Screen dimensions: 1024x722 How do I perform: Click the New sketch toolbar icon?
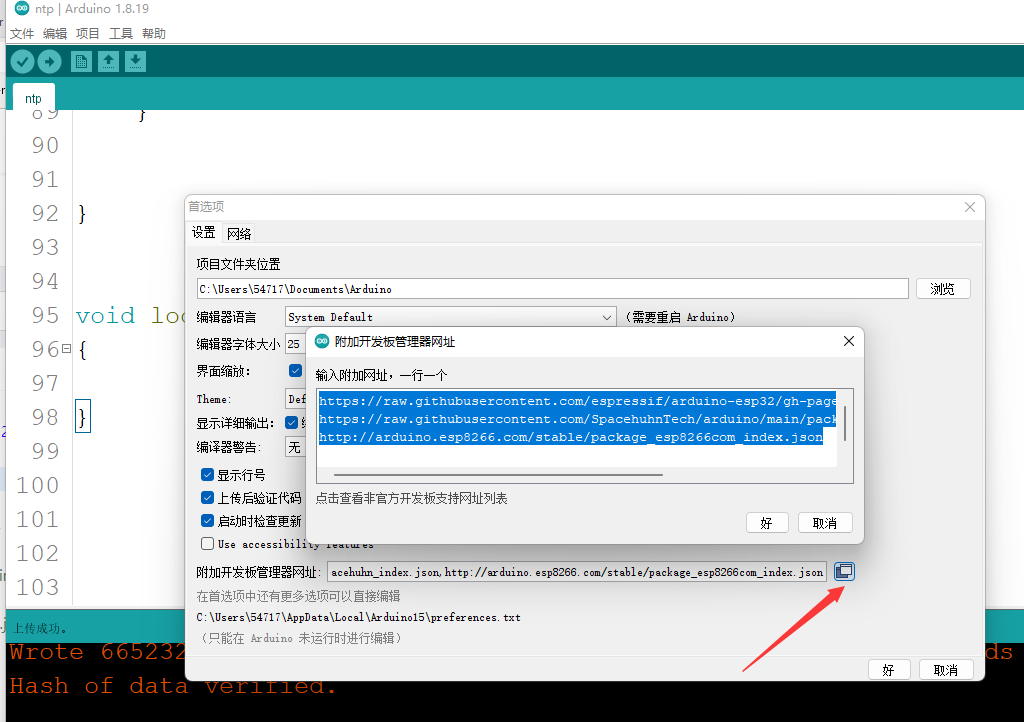(81, 61)
